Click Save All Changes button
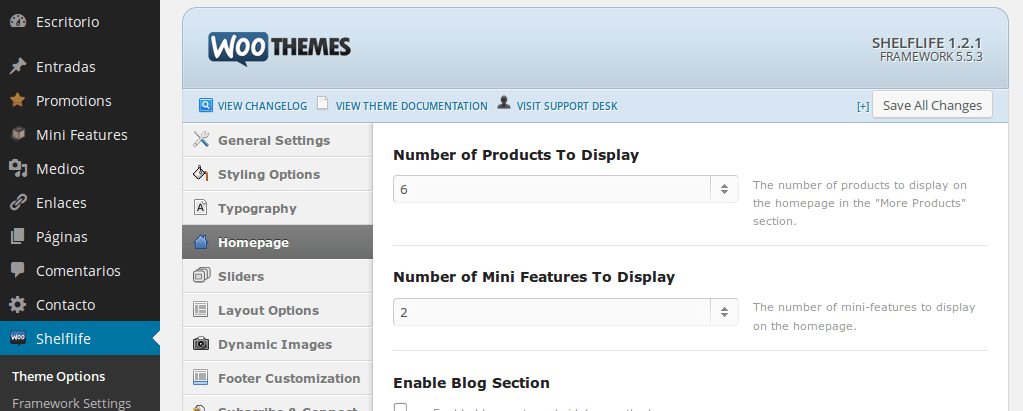This screenshot has width=1023, height=411. (x=932, y=105)
